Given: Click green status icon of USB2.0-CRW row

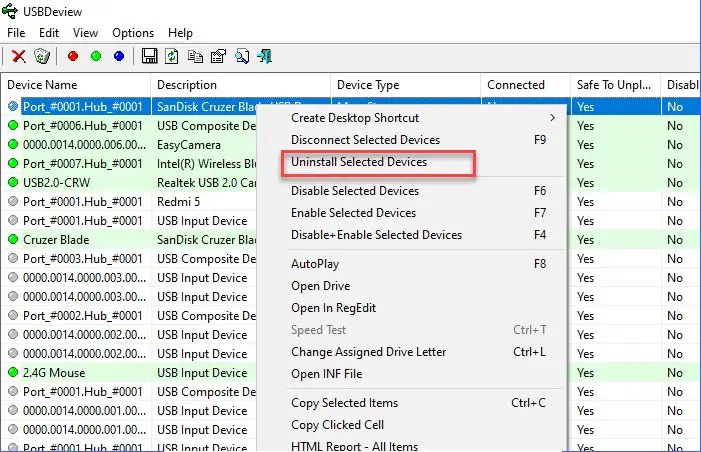Looking at the screenshot, I should [x=13, y=182].
